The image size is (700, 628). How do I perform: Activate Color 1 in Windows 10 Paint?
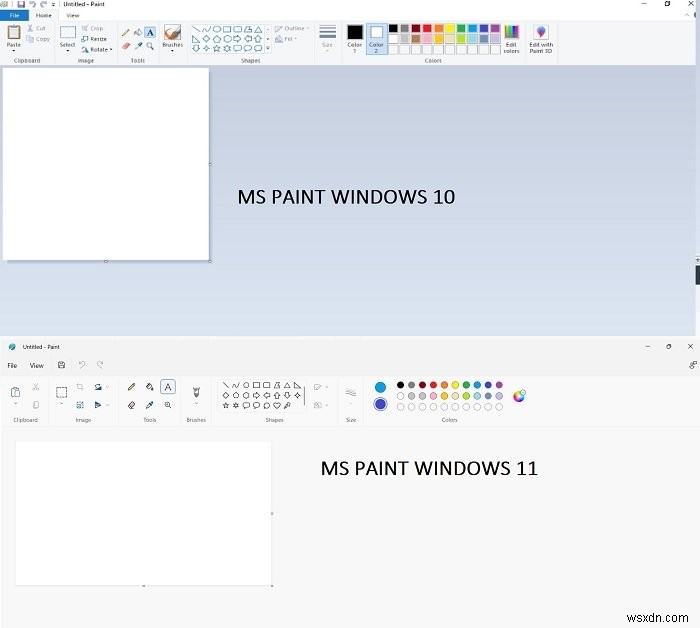[355, 39]
